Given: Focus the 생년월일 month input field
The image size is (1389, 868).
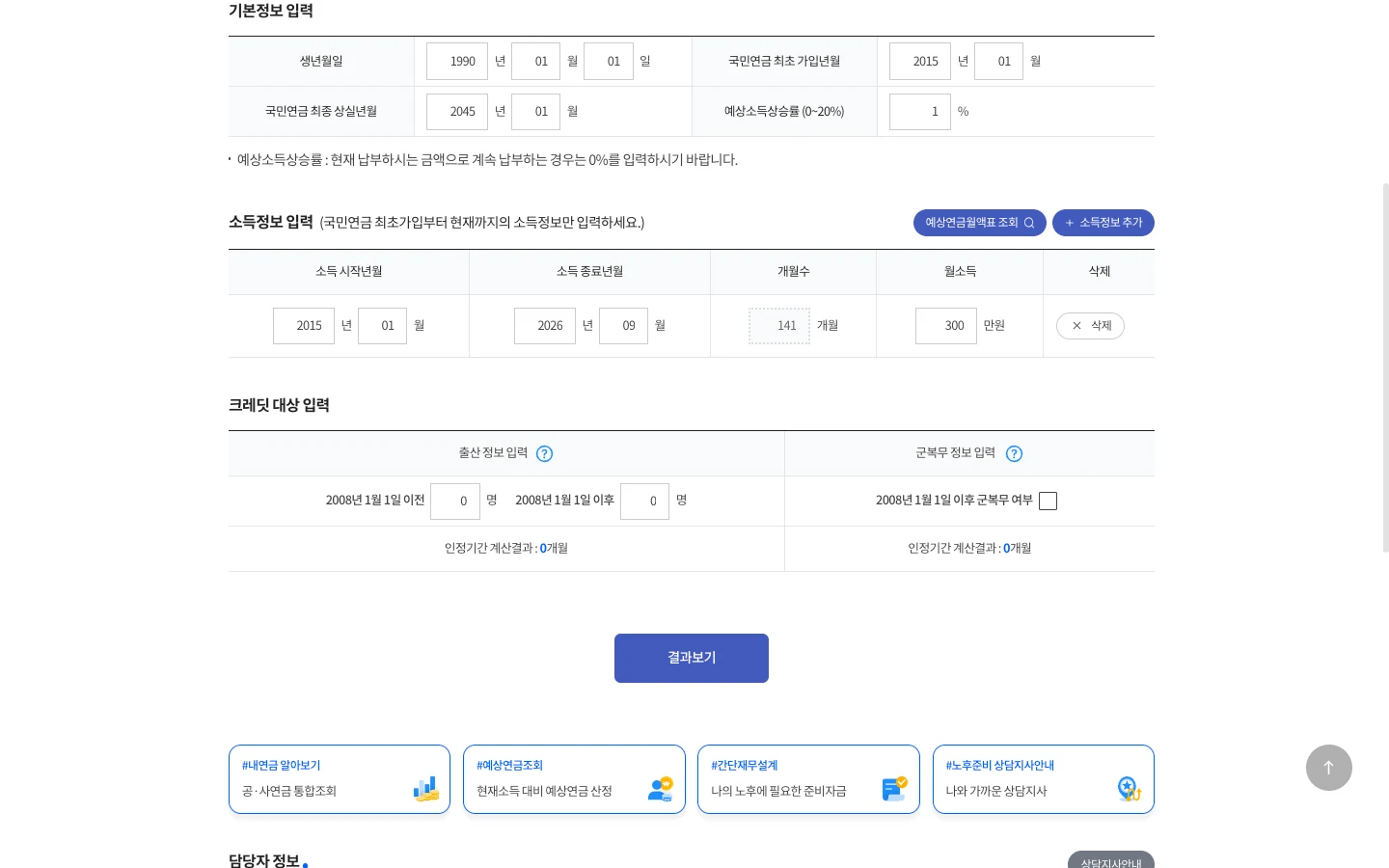Looking at the screenshot, I should tap(535, 62).
